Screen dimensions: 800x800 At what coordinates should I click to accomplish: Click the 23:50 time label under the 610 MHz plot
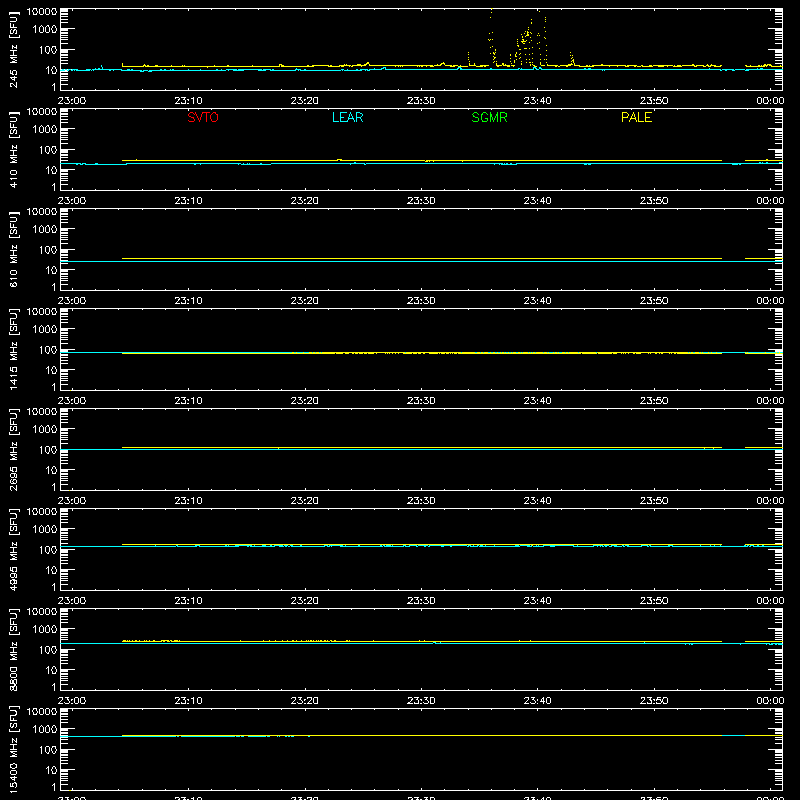tap(654, 301)
